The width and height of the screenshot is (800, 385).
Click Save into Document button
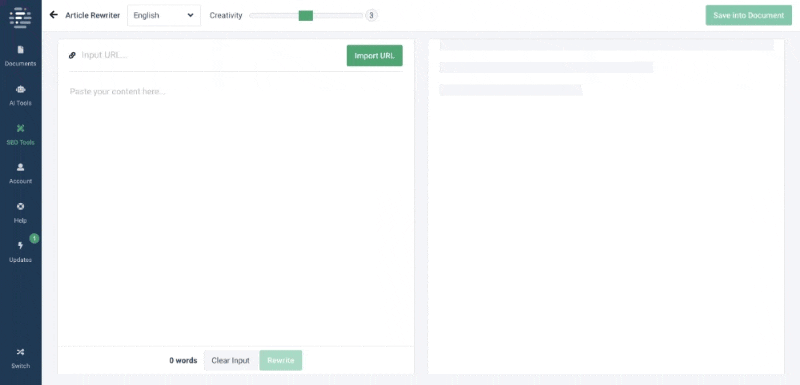pos(748,15)
